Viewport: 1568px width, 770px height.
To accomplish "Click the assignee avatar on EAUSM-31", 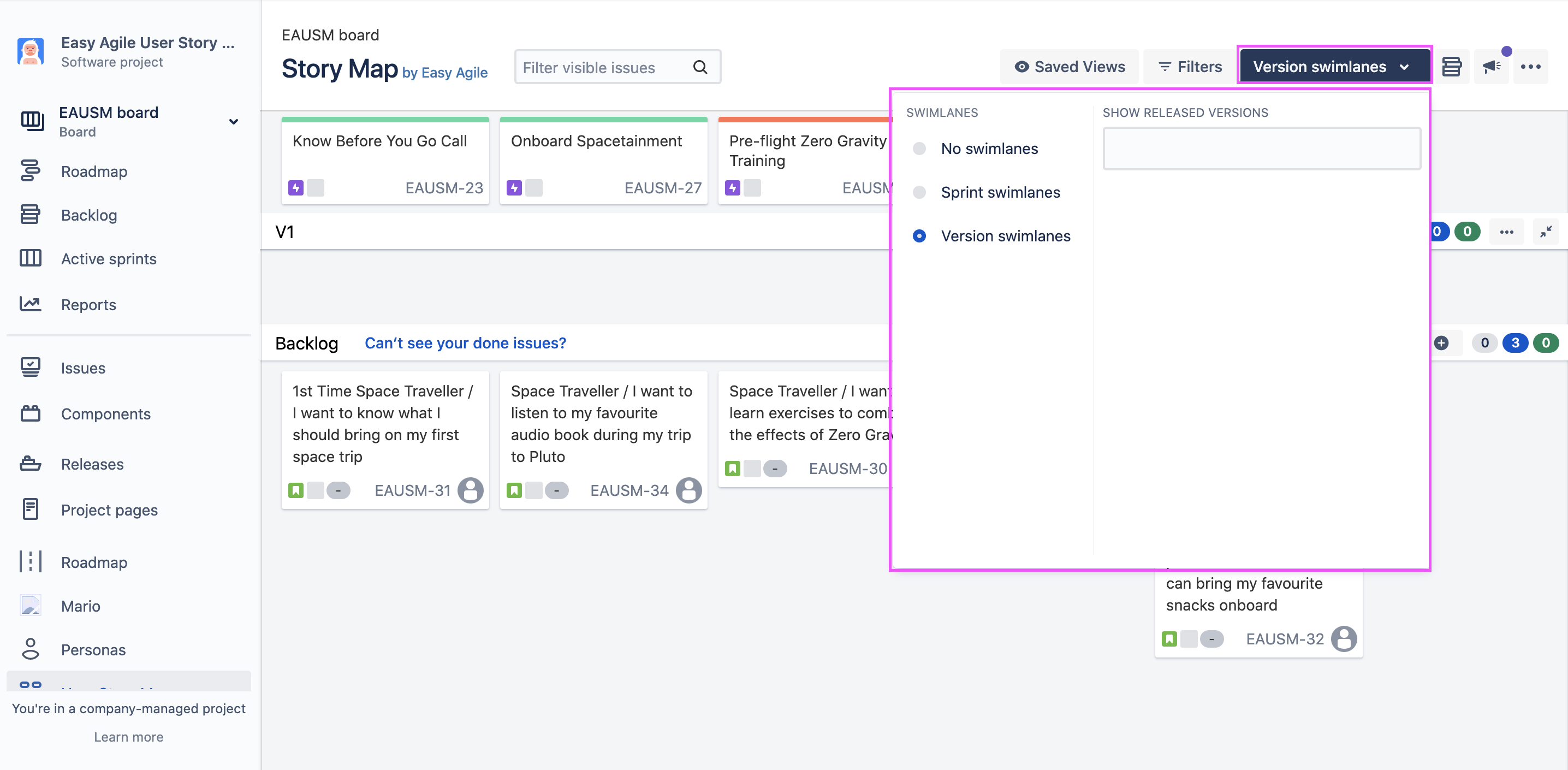I will pos(471,490).
